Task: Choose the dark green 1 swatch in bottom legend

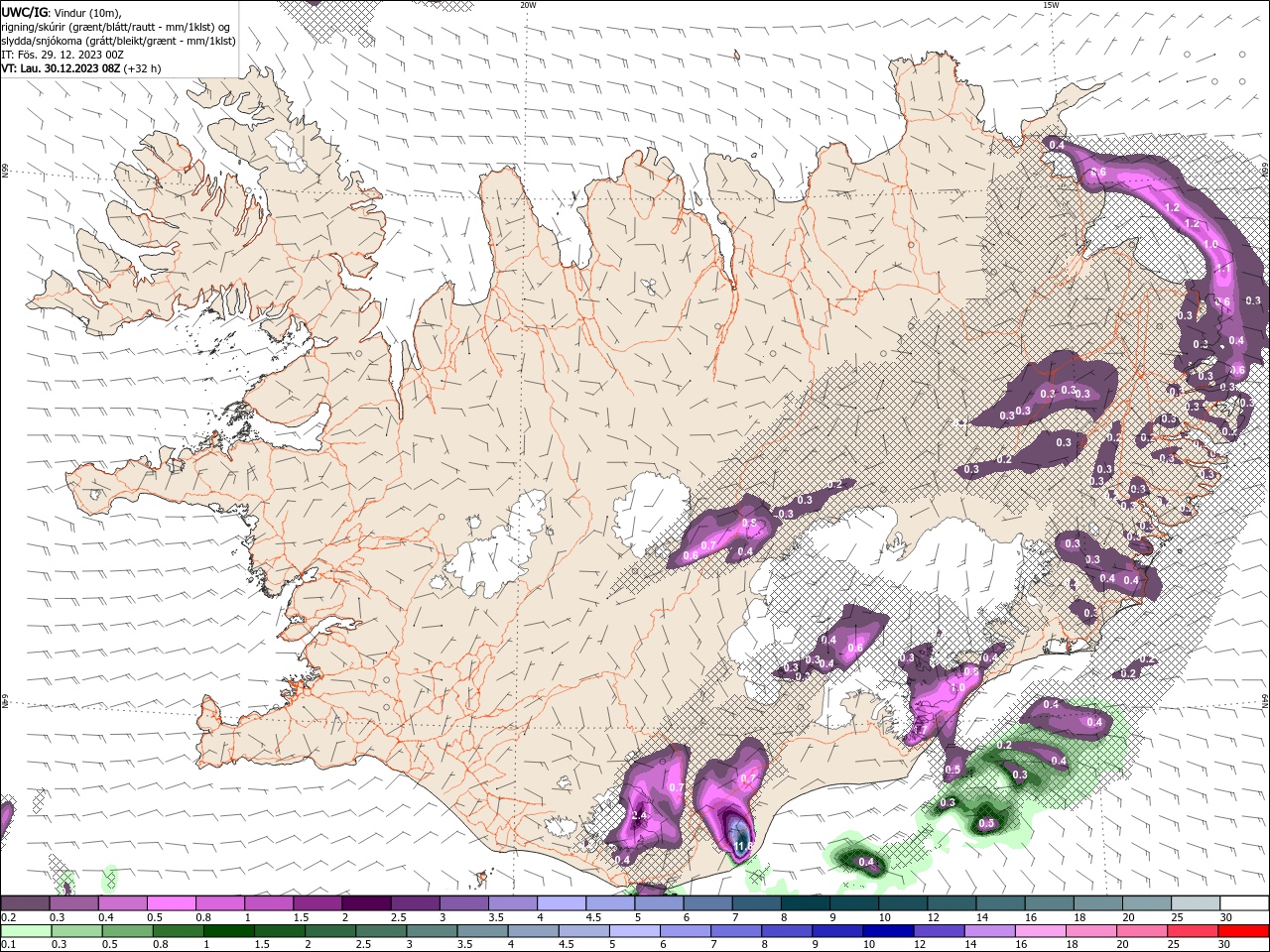Action: pyautogui.click(x=229, y=931)
